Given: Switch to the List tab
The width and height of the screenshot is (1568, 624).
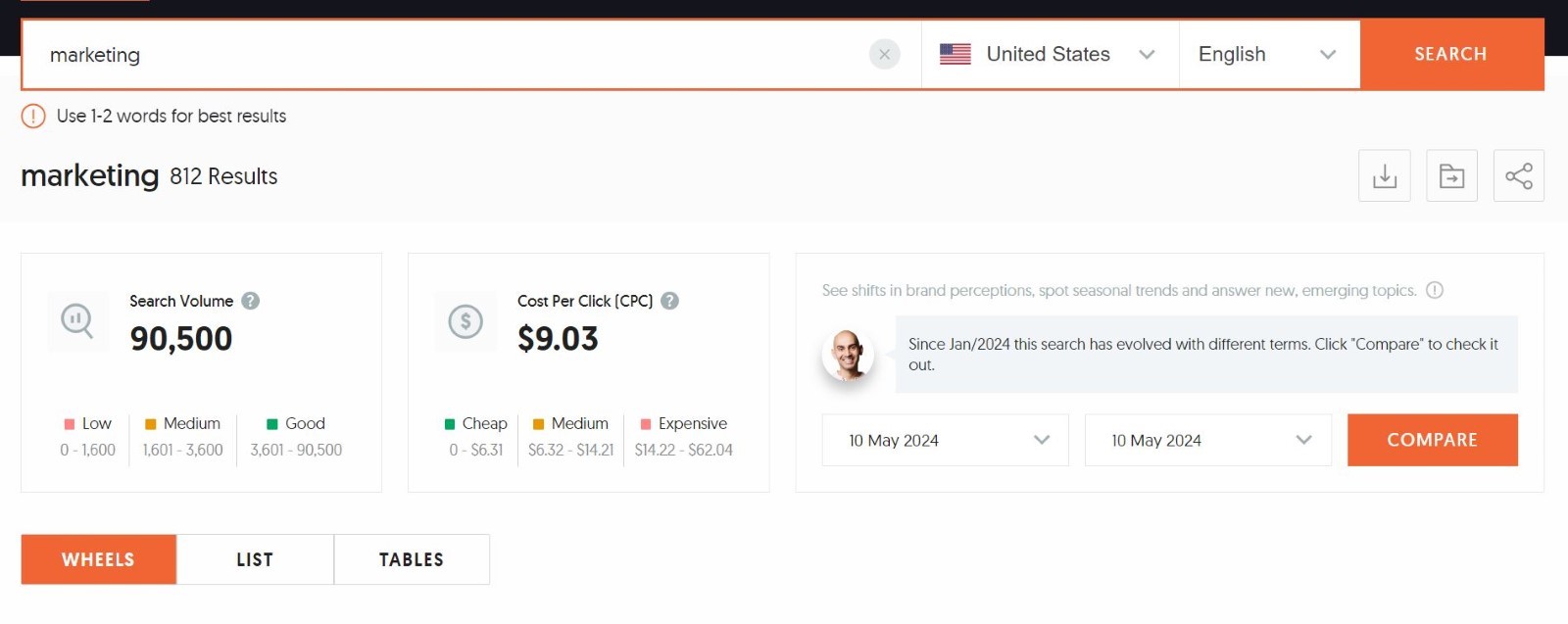Looking at the screenshot, I should coord(255,559).
